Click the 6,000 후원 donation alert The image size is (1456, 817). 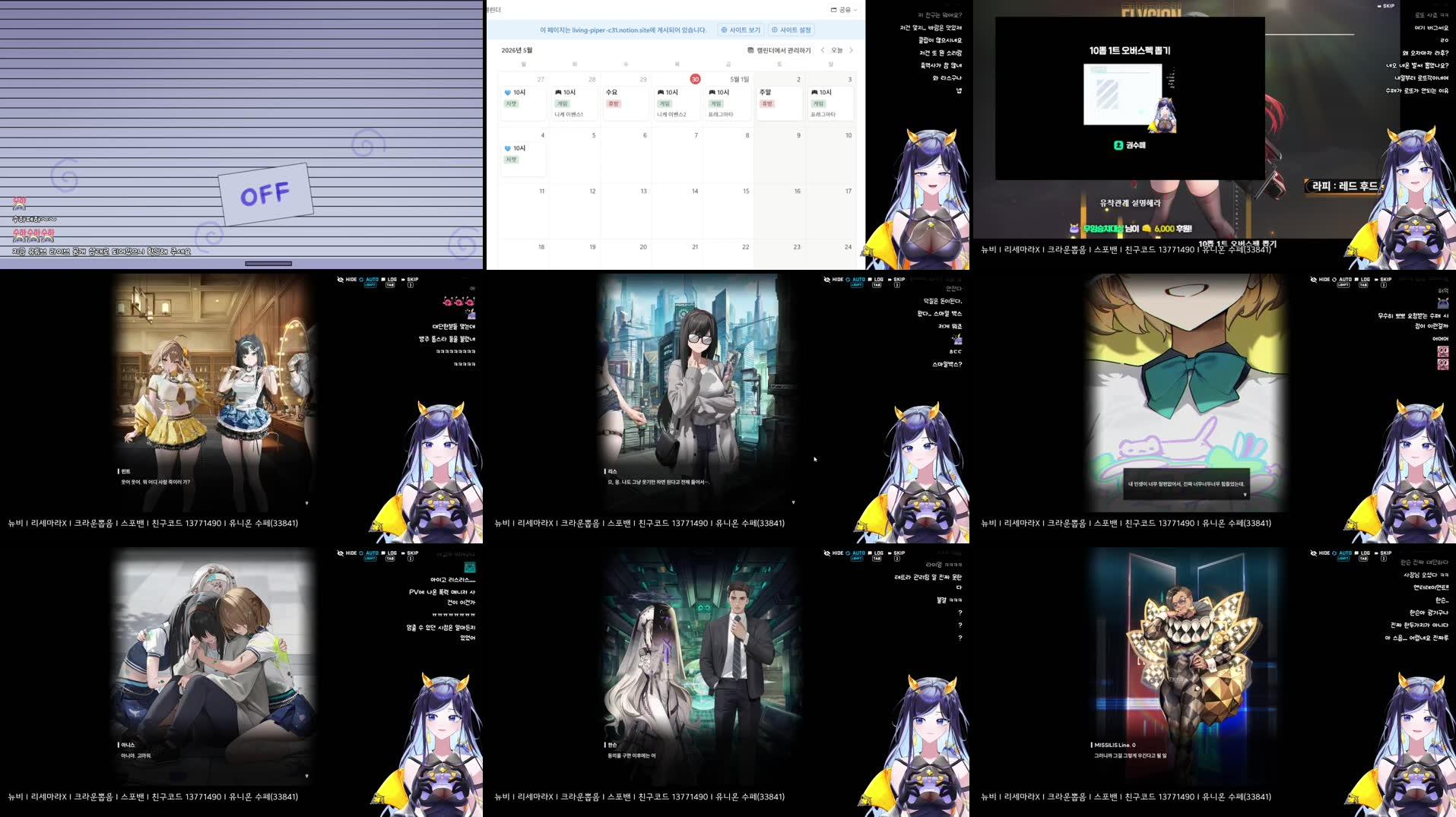point(1130,229)
